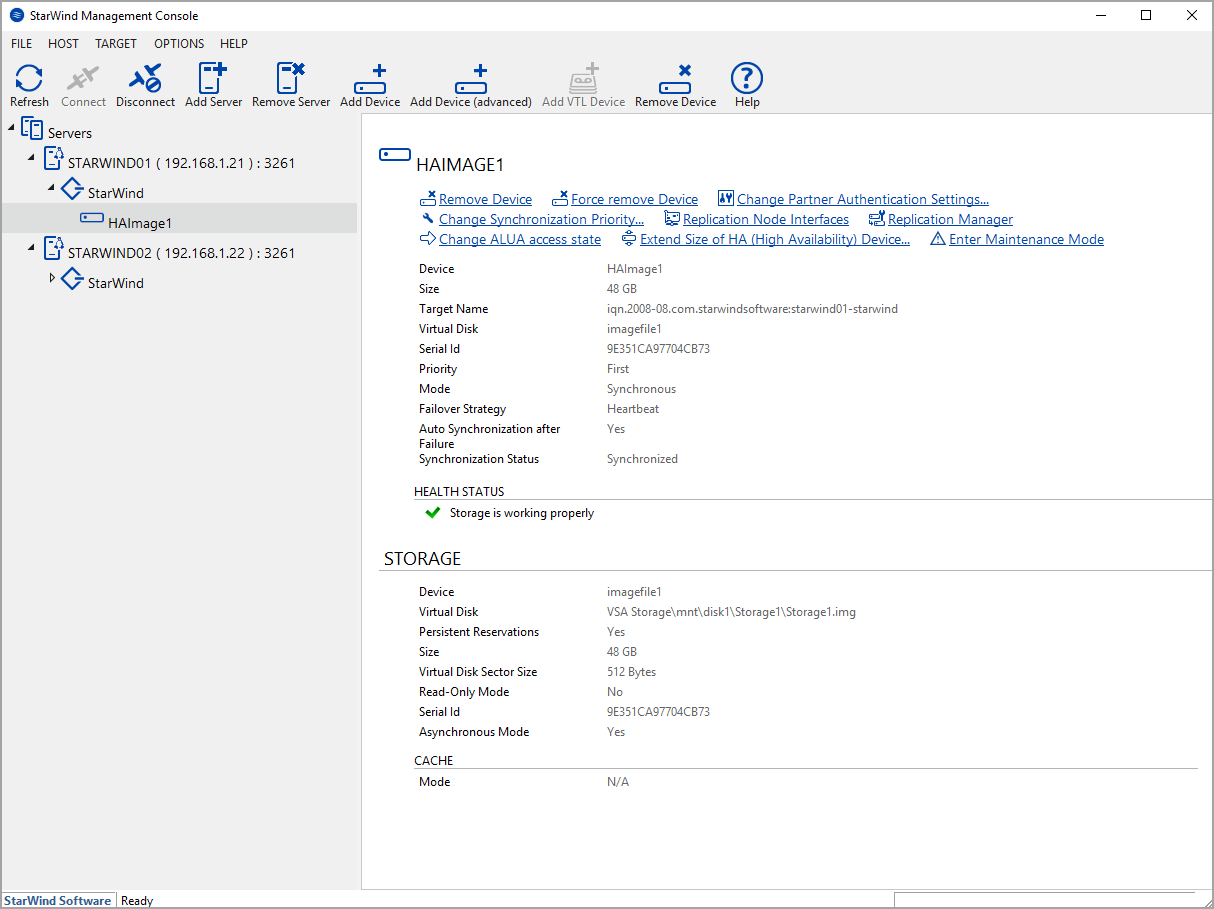The height and width of the screenshot is (909, 1214).
Task: Click Add Device (advanced) toolbar icon
Action: pos(470,79)
